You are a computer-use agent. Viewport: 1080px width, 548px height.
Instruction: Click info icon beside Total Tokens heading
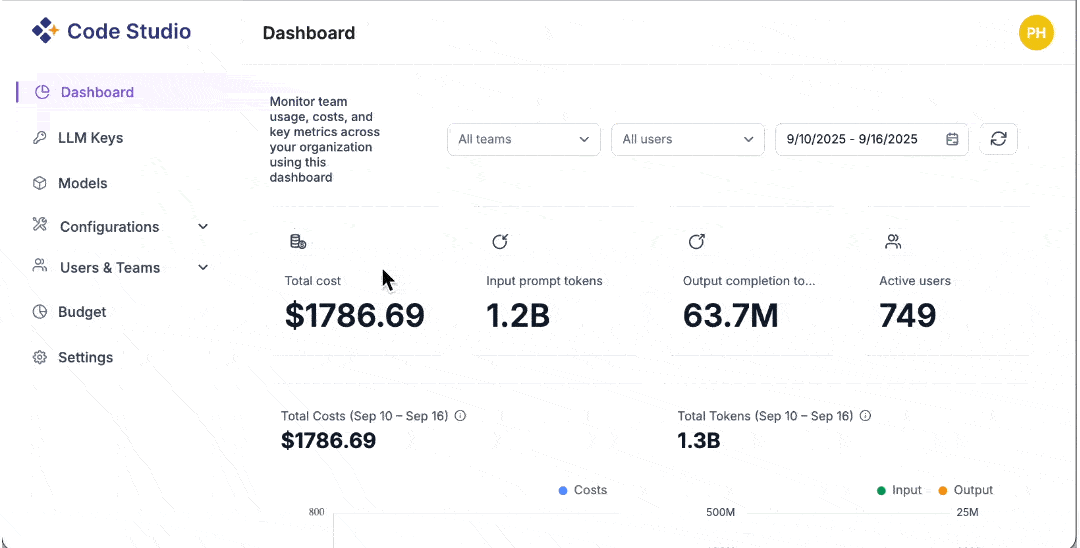tap(865, 416)
